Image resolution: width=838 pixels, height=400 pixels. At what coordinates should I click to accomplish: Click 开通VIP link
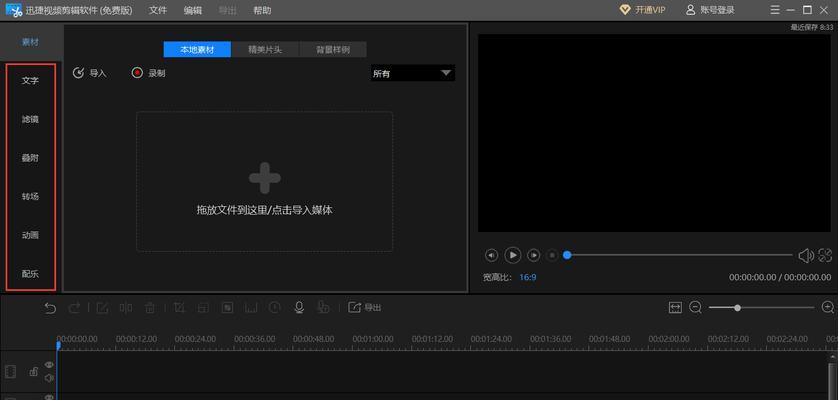click(x=650, y=10)
